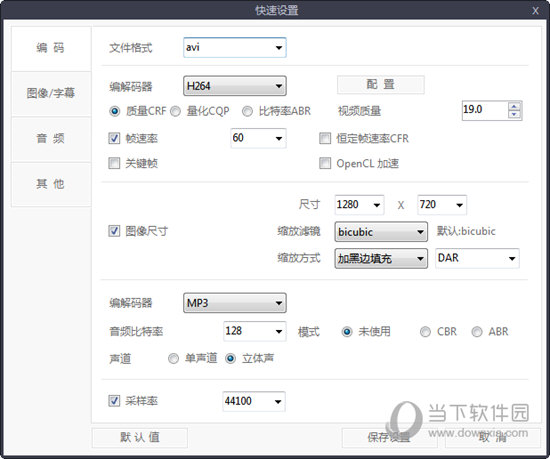This screenshot has width=550, height=459.
Task: Enable OpenCL 加速 checkbox
Action: tap(325, 163)
